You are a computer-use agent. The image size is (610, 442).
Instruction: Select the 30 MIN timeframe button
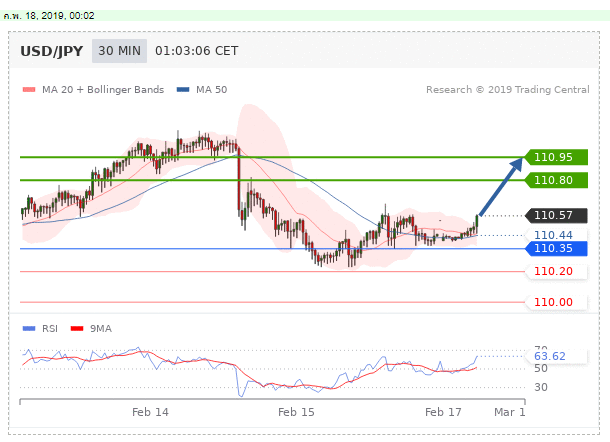119,51
